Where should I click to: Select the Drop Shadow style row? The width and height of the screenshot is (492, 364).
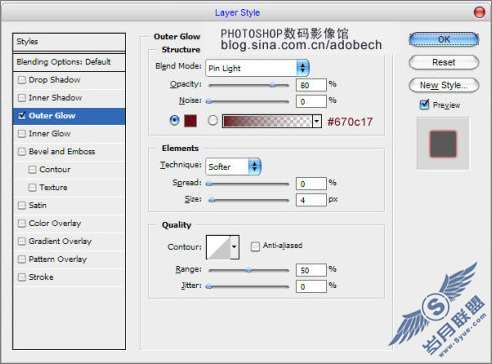69,80
